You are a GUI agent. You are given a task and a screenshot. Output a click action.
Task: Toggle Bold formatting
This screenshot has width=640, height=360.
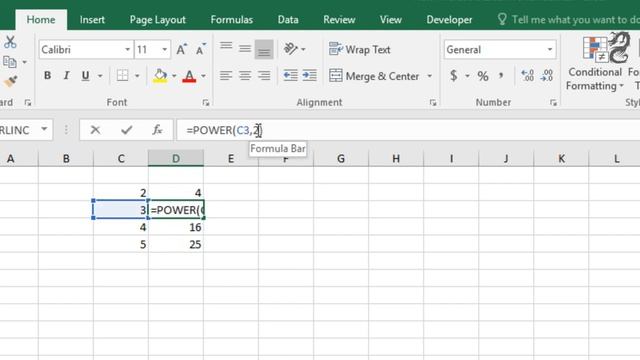click(x=47, y=76)
